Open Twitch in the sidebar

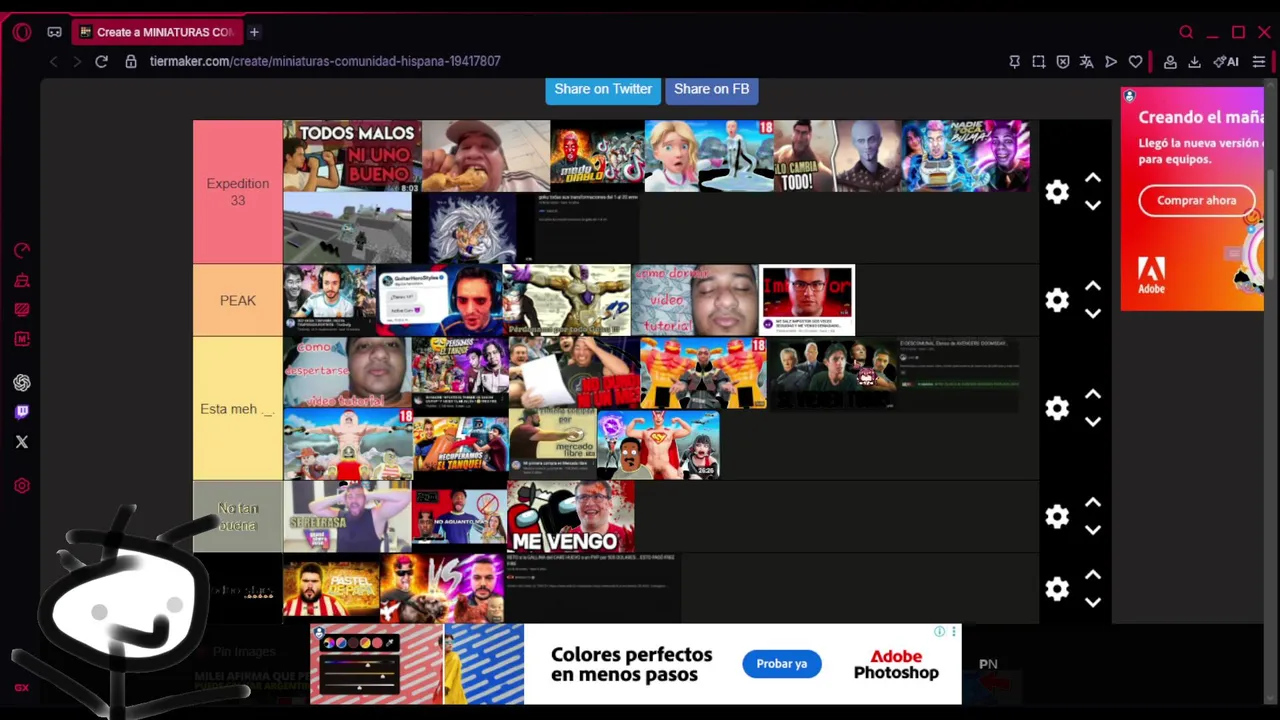click(x=22, y=412)
